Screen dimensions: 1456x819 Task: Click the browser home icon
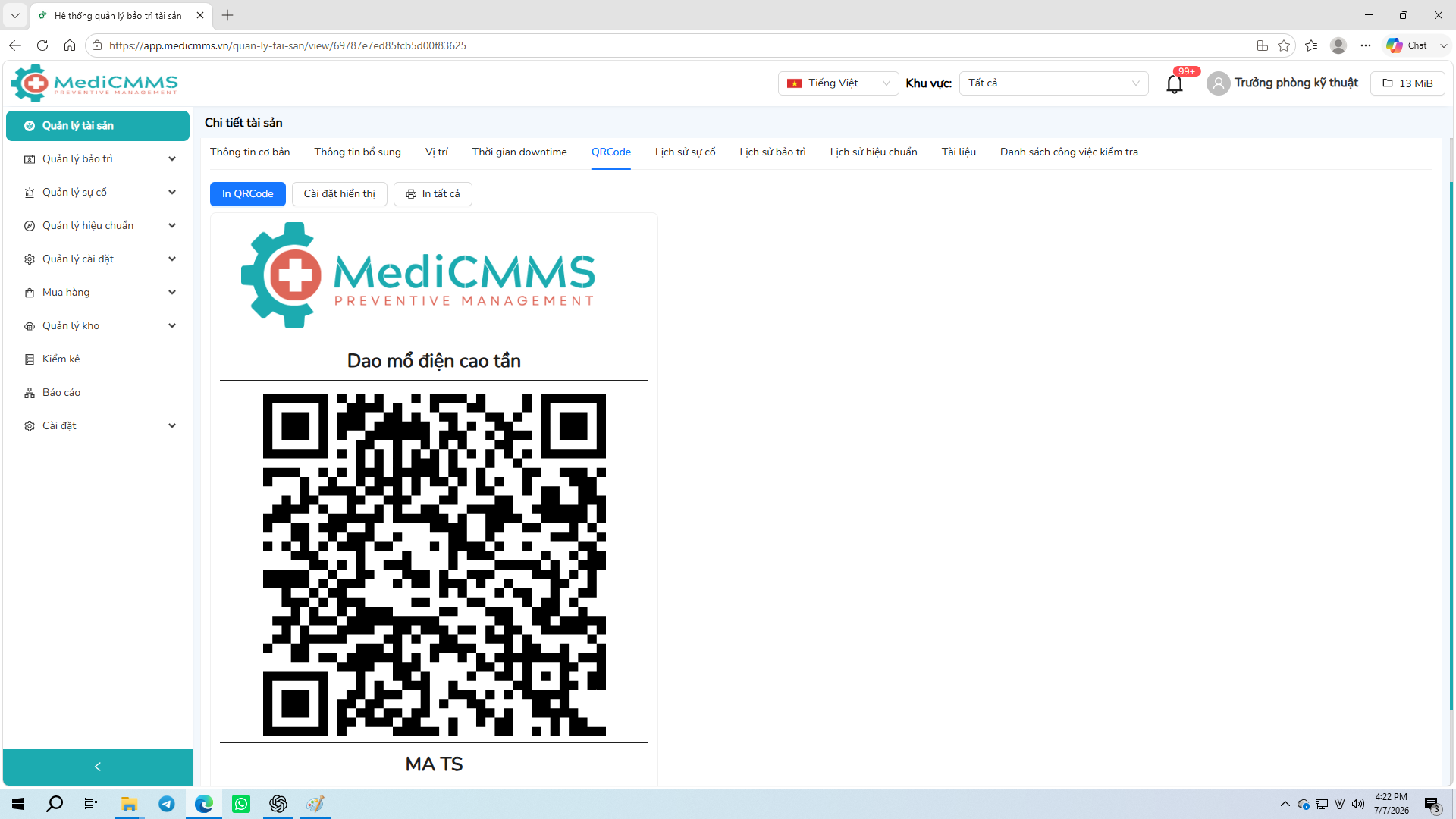tap(70, 45)
